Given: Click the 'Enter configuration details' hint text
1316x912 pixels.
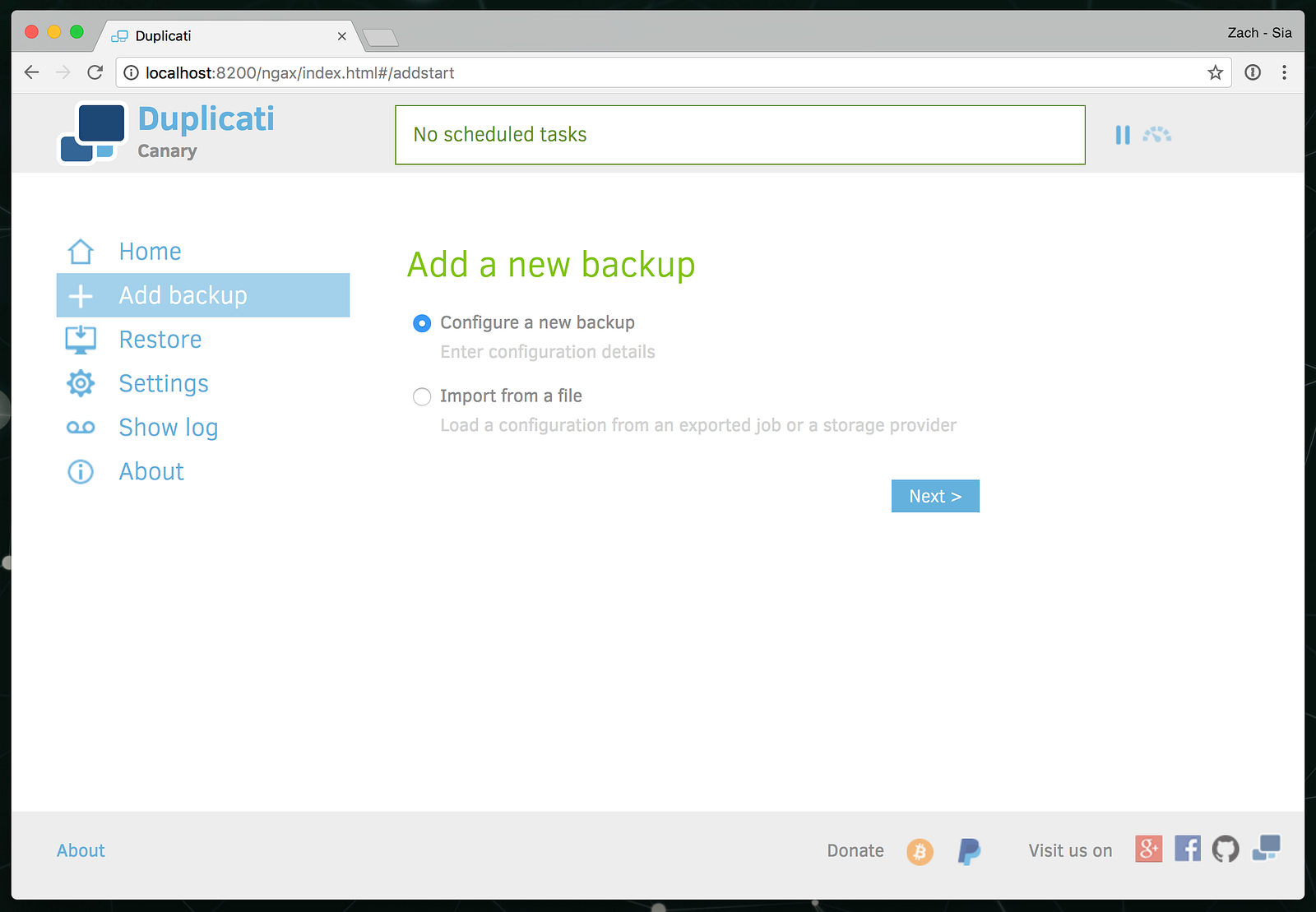Looking at the screenshot, I should (x=548, y=352).
